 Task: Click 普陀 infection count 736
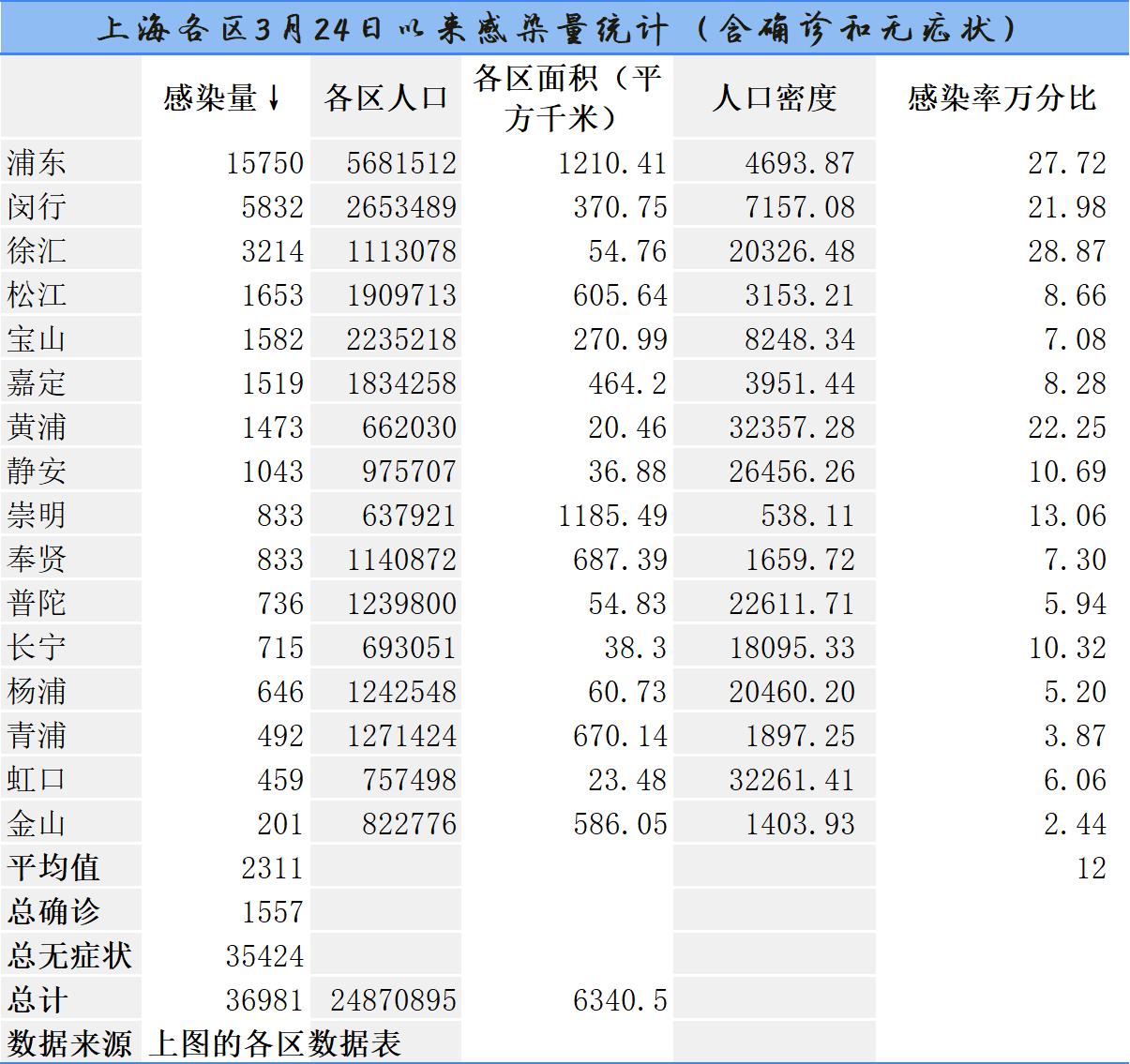[x=280, y=604]
